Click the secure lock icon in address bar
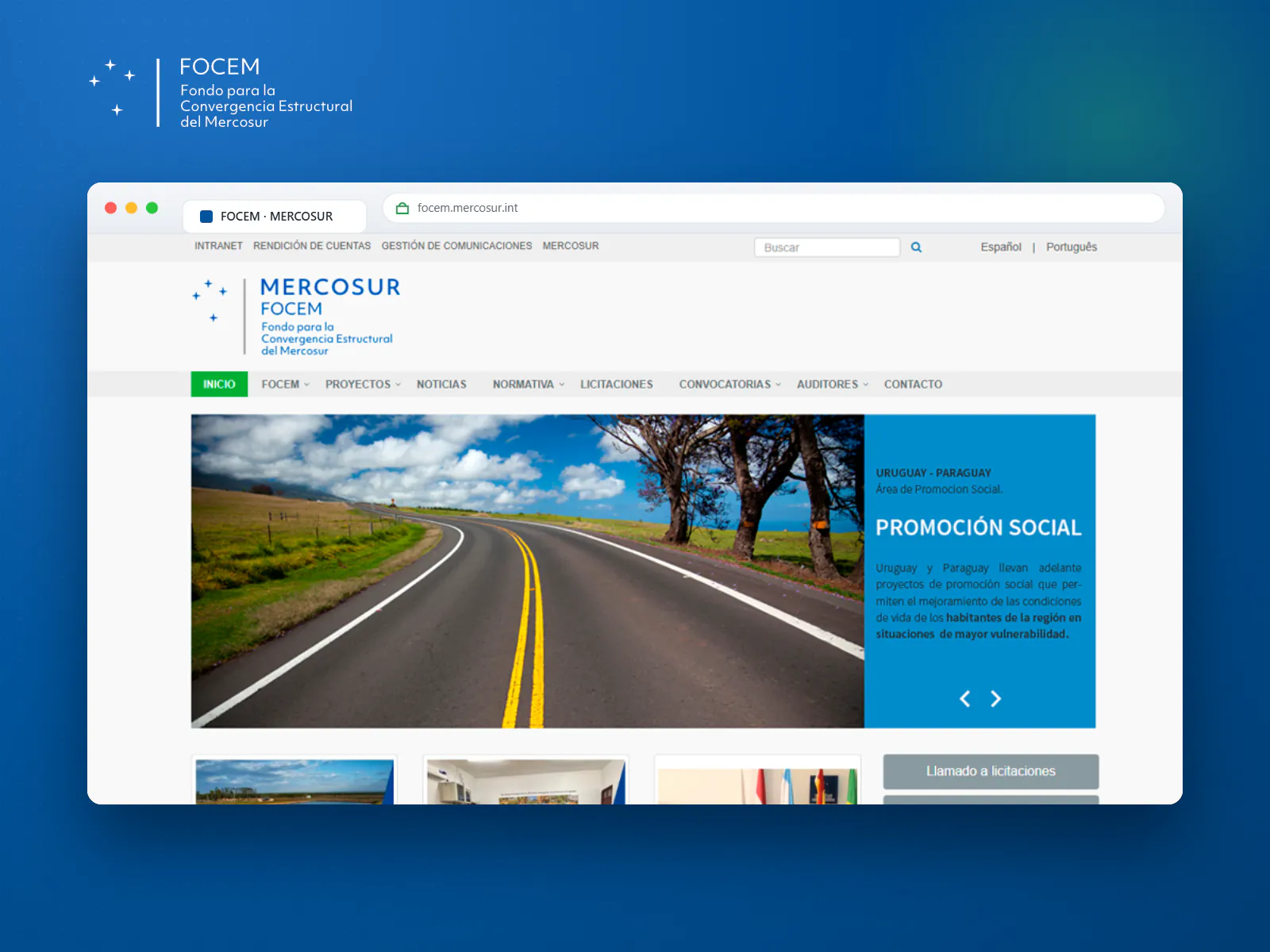1270x952 pixels. tap(402, 208)
